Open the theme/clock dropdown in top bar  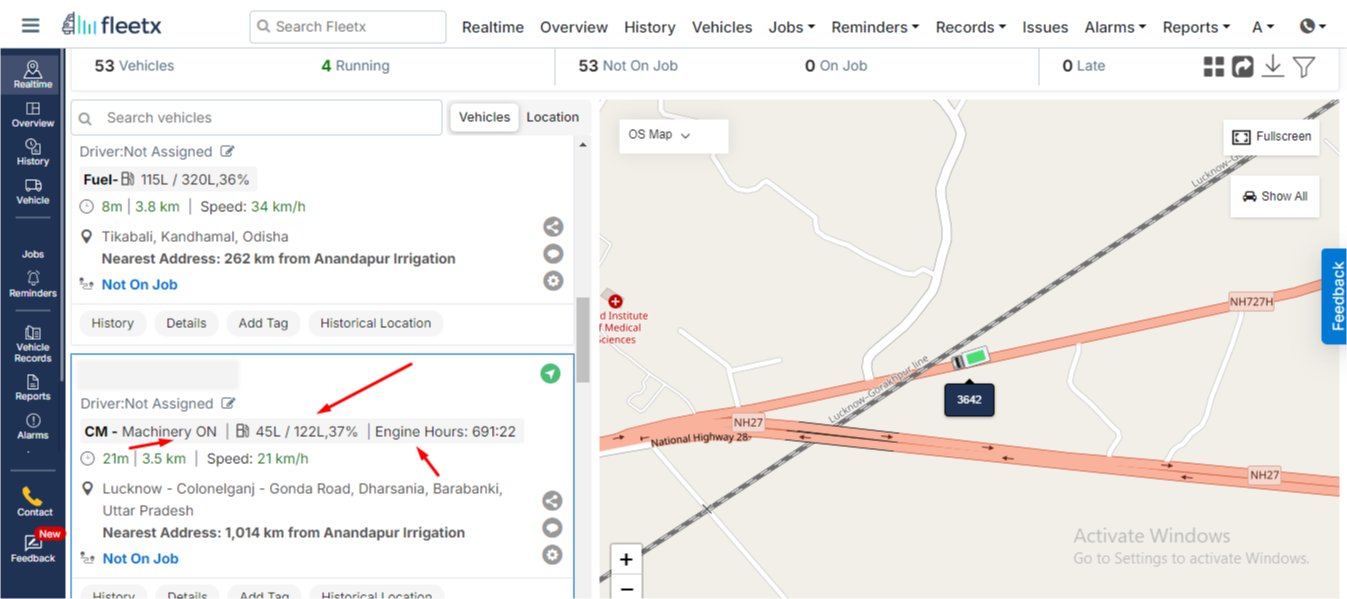tap(1313, 27)
